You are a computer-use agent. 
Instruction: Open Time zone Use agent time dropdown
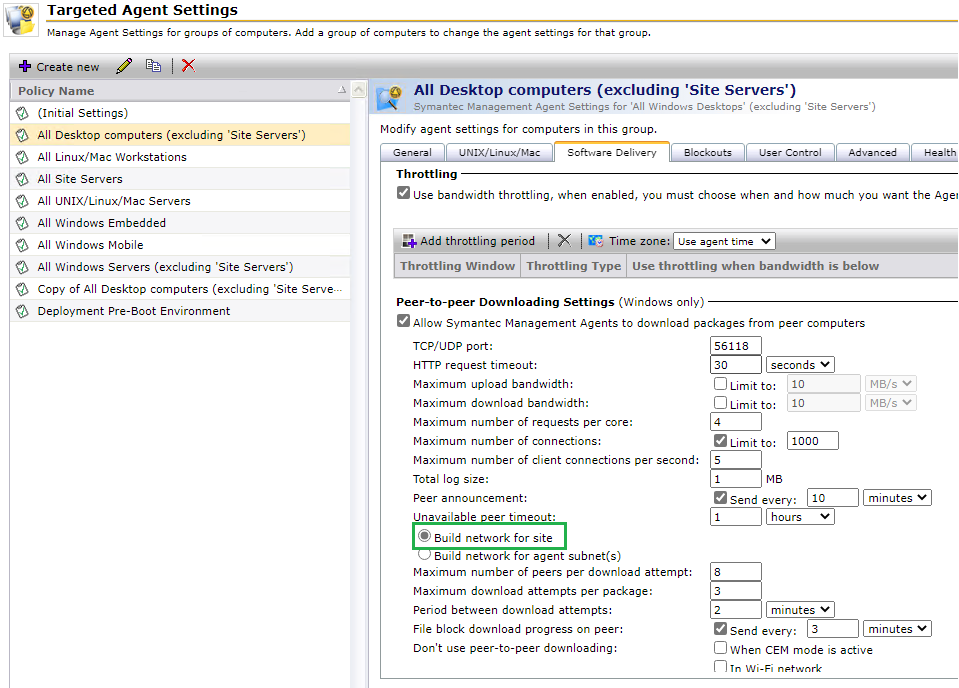[724, 241]
